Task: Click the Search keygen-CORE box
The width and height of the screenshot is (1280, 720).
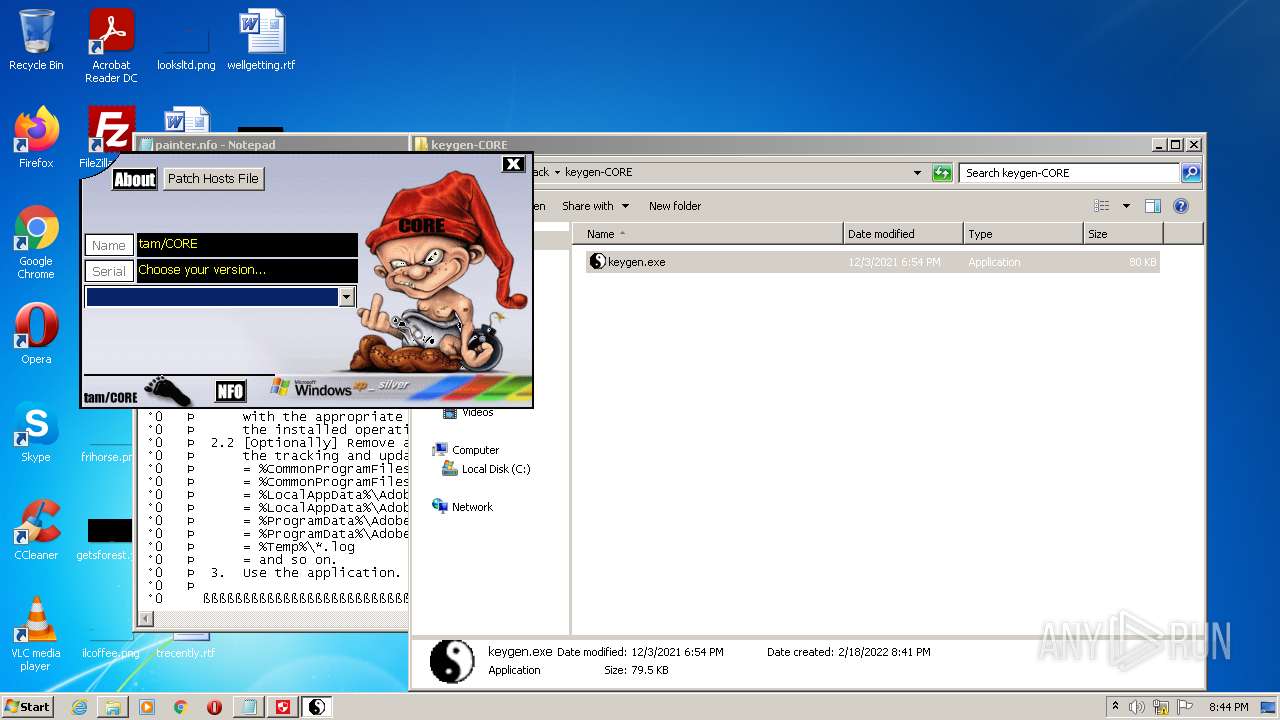Action: 1068,173
